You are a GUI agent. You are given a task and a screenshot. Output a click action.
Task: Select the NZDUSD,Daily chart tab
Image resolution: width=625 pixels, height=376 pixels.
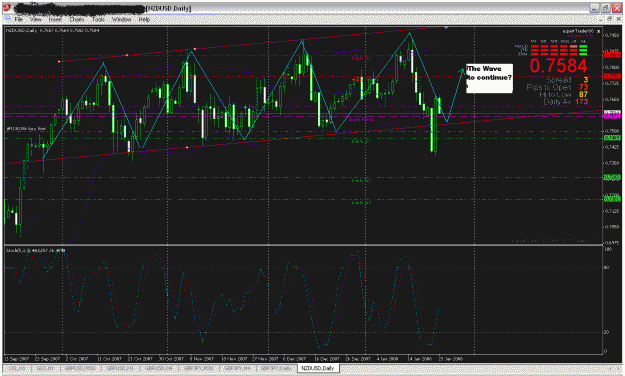coord(317,368)
